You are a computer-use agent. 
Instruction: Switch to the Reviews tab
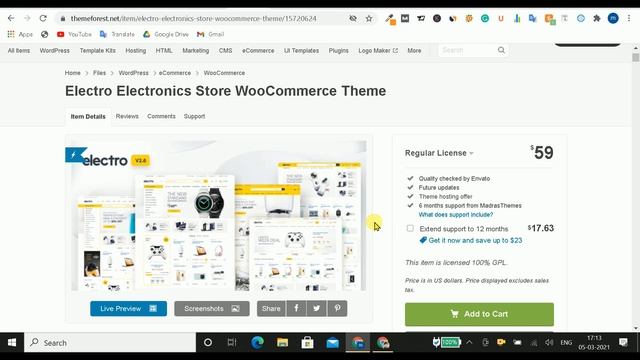[x=127, y=116]
